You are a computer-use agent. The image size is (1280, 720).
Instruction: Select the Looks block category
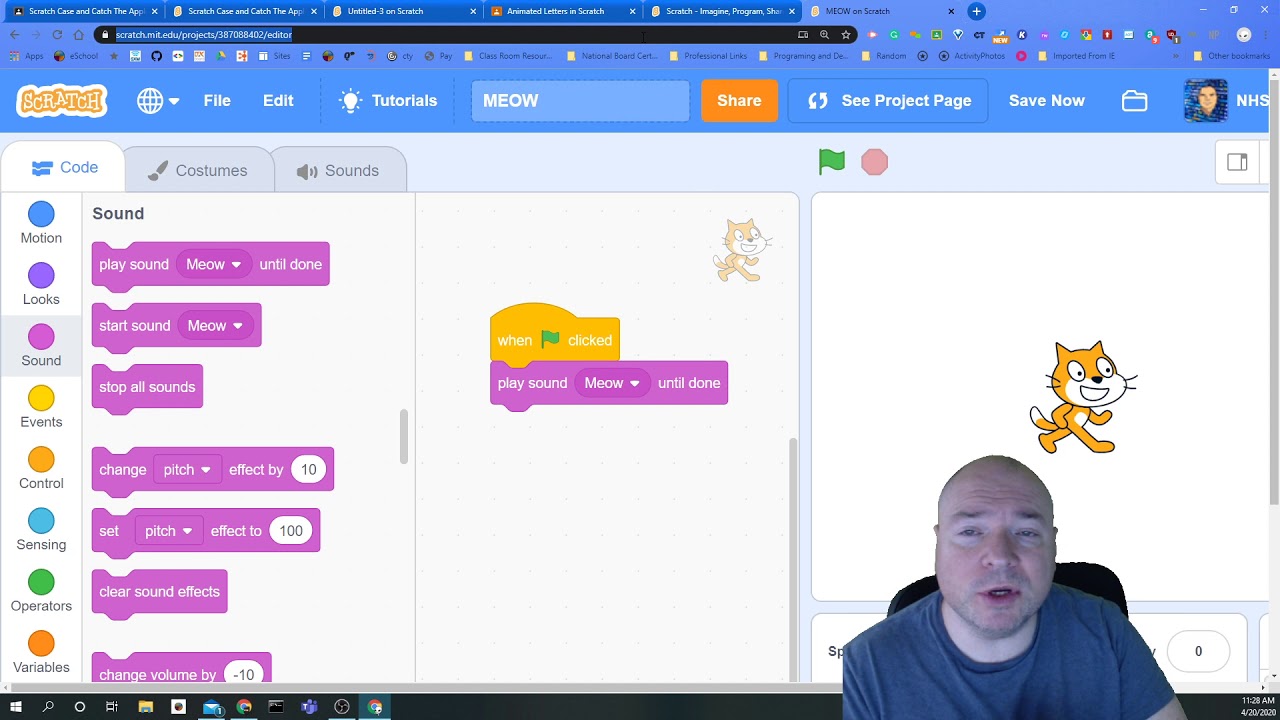tap(41, 285)
